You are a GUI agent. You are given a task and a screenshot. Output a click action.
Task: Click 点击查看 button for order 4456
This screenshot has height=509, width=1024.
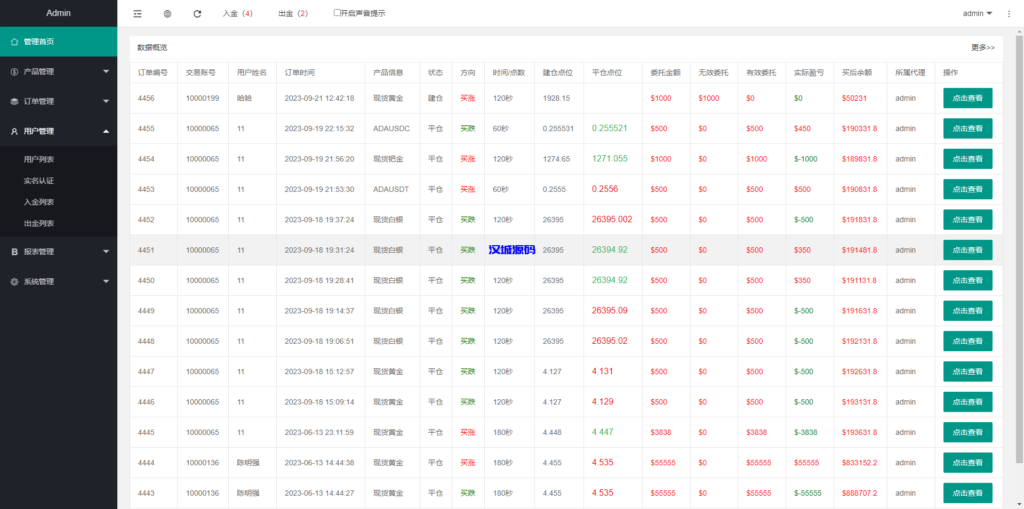point(967,98)
